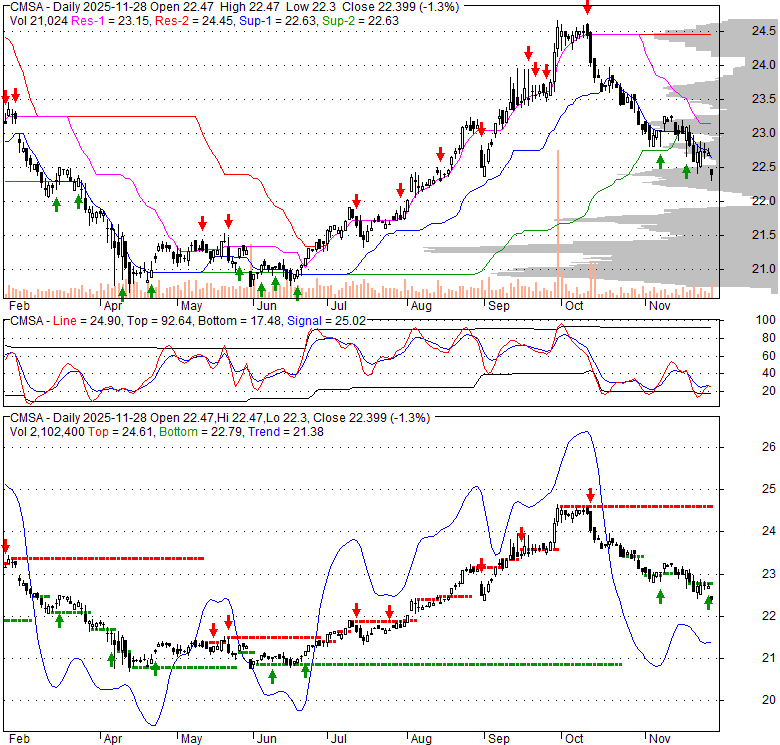Click the rightmost green up arrow on the bottom chart
Screen dimensions: 780x745
click(x=709, y=602)
